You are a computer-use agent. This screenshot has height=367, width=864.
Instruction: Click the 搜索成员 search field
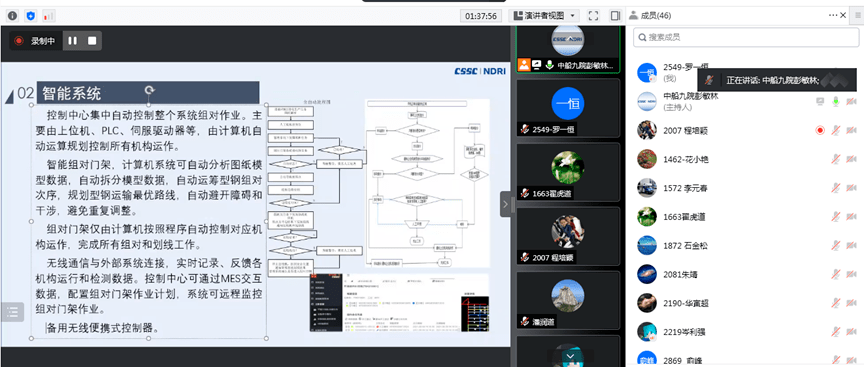[x=746, y=37]
